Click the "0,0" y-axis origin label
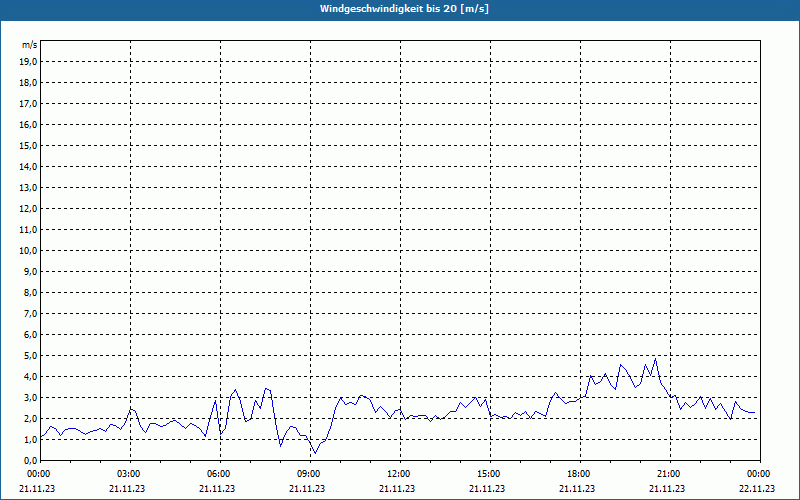The height and width of the screenshot is (500, 800). [x=30, y=460]
